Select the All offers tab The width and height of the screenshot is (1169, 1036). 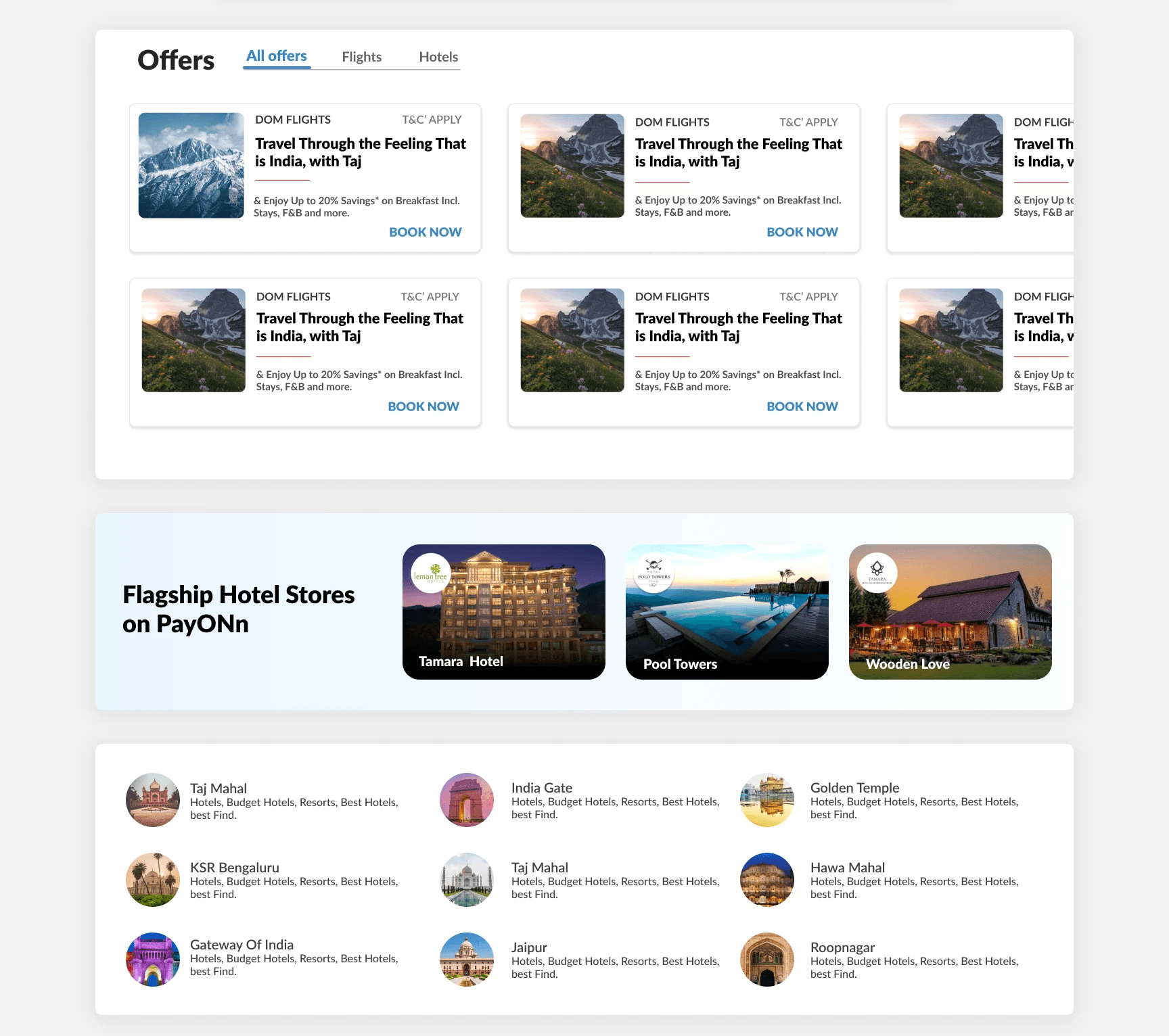tap(277, 56)
